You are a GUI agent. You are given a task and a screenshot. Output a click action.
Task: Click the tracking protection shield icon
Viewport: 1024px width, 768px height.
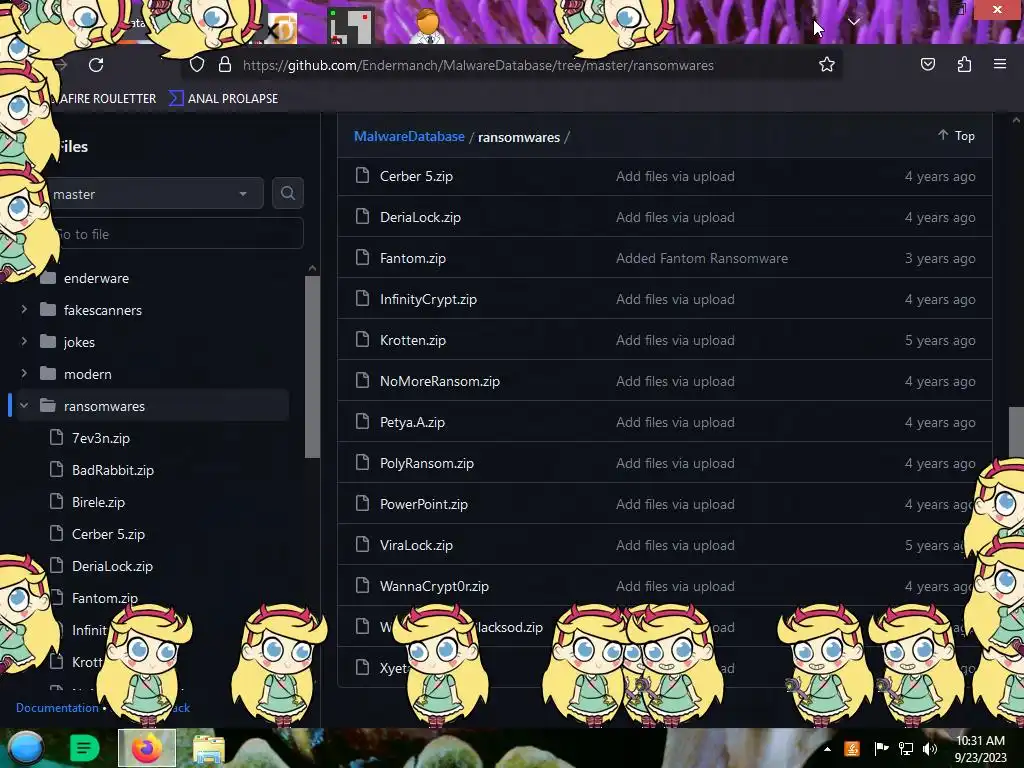(197, 64)
